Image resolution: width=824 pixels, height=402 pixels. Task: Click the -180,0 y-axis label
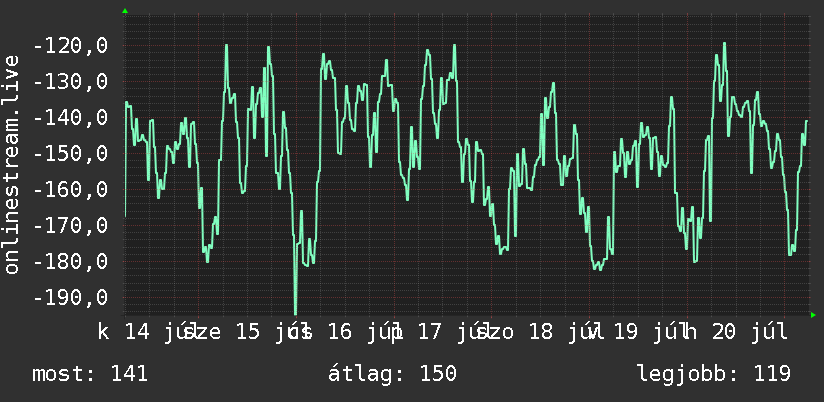[70, 262]
